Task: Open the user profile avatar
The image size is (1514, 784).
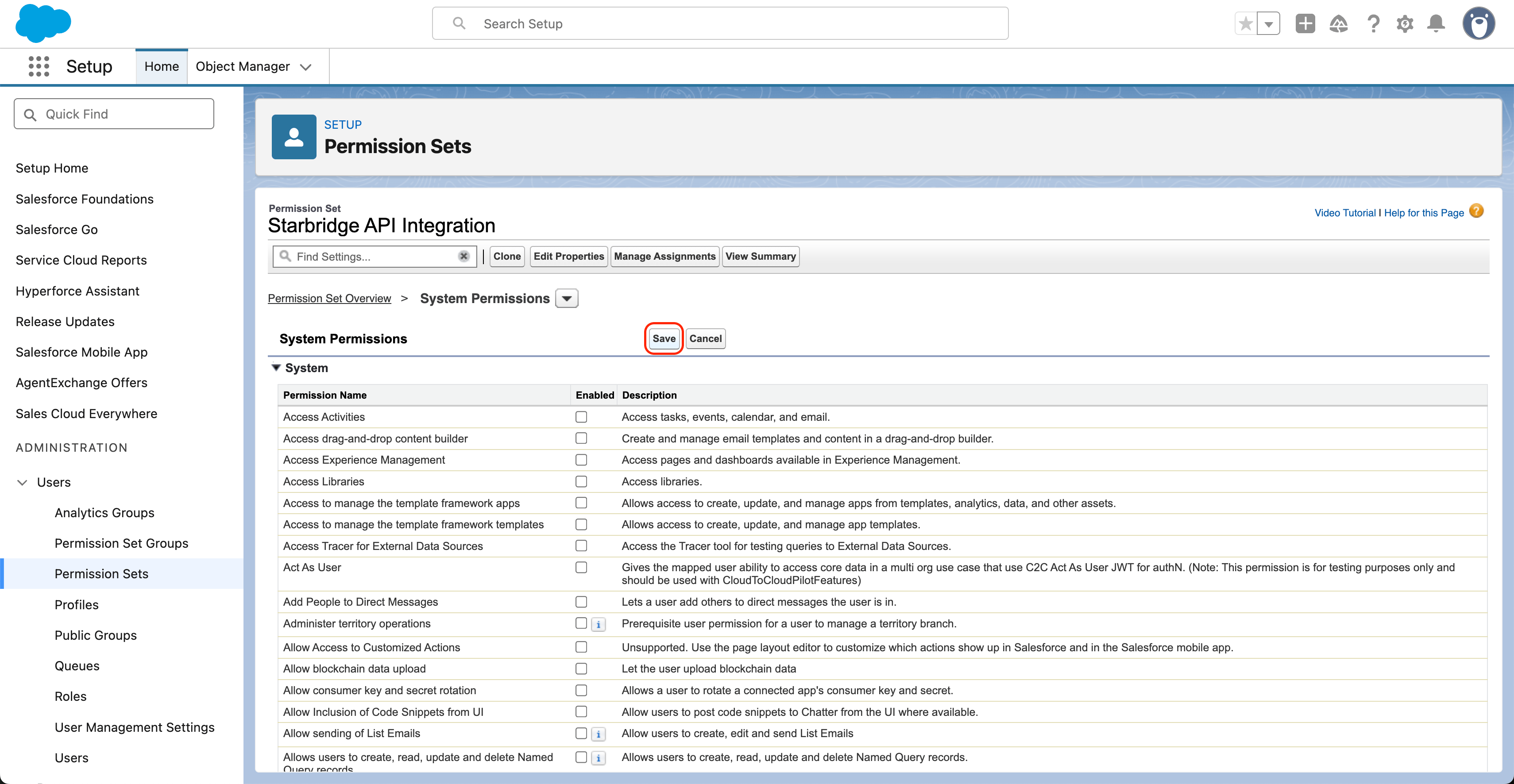Action: coord(1478,24)
